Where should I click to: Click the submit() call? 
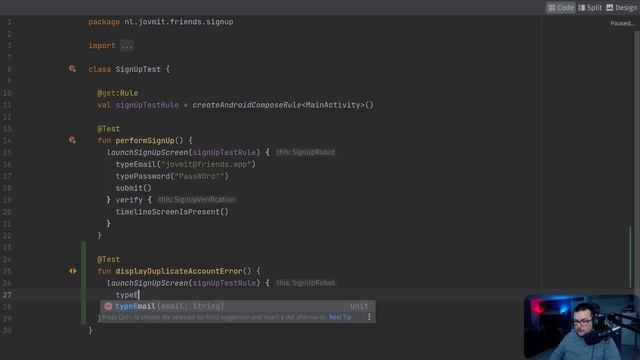click(133, 188)
